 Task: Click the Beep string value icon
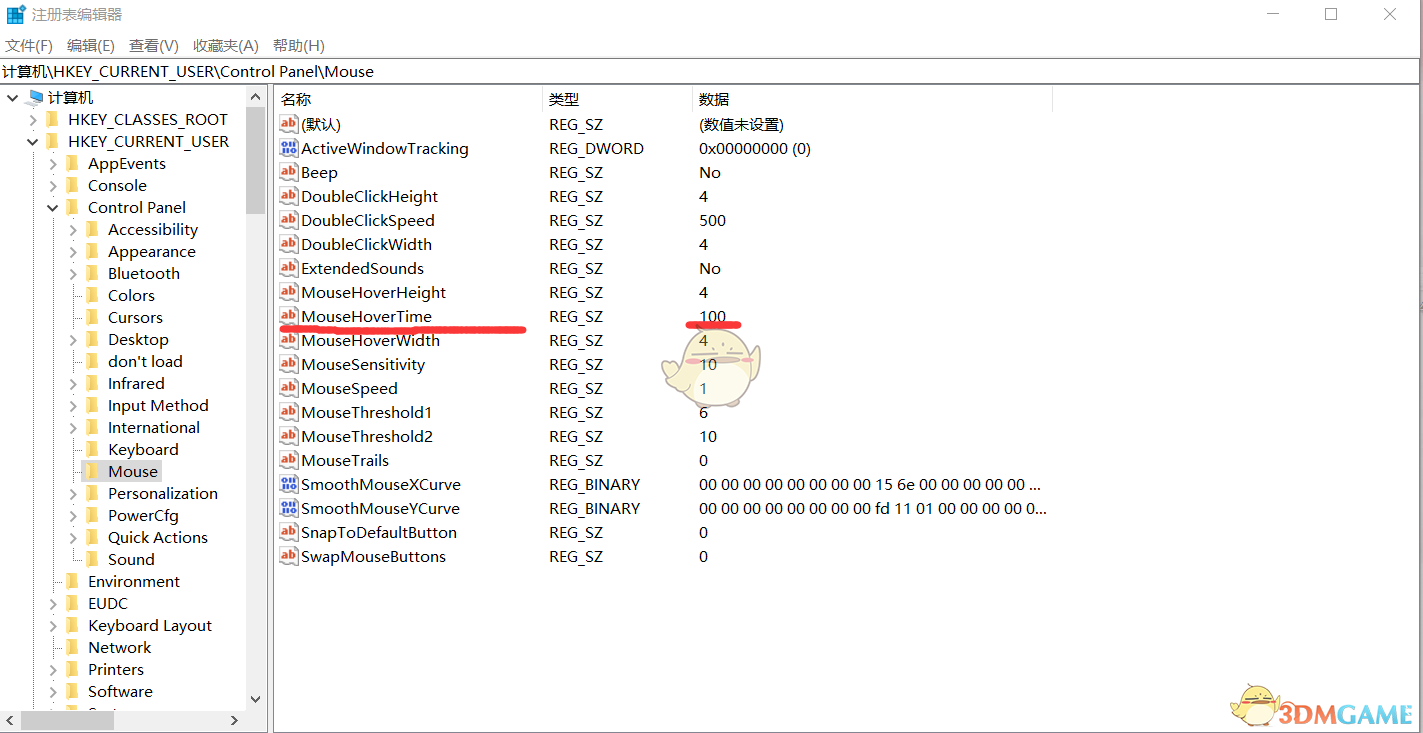pos(289,172)
